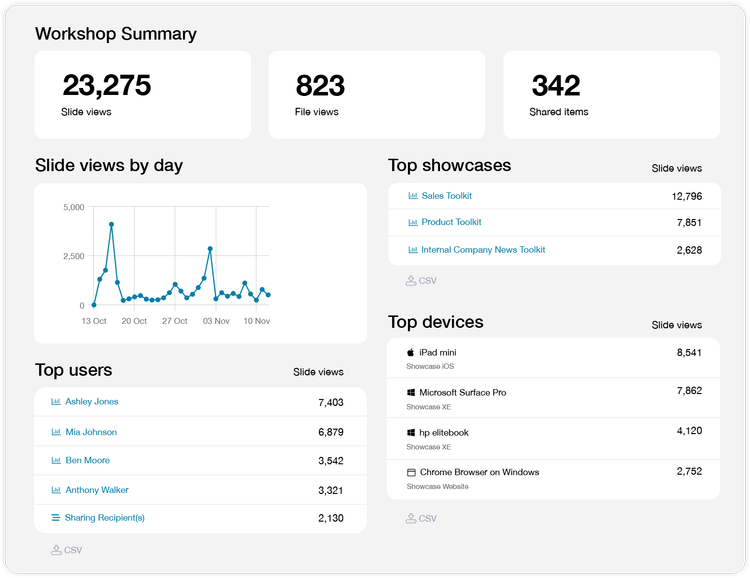Export Top users CSV
The width and height of the screenshot is (750, 578).
tap(66, 550)
